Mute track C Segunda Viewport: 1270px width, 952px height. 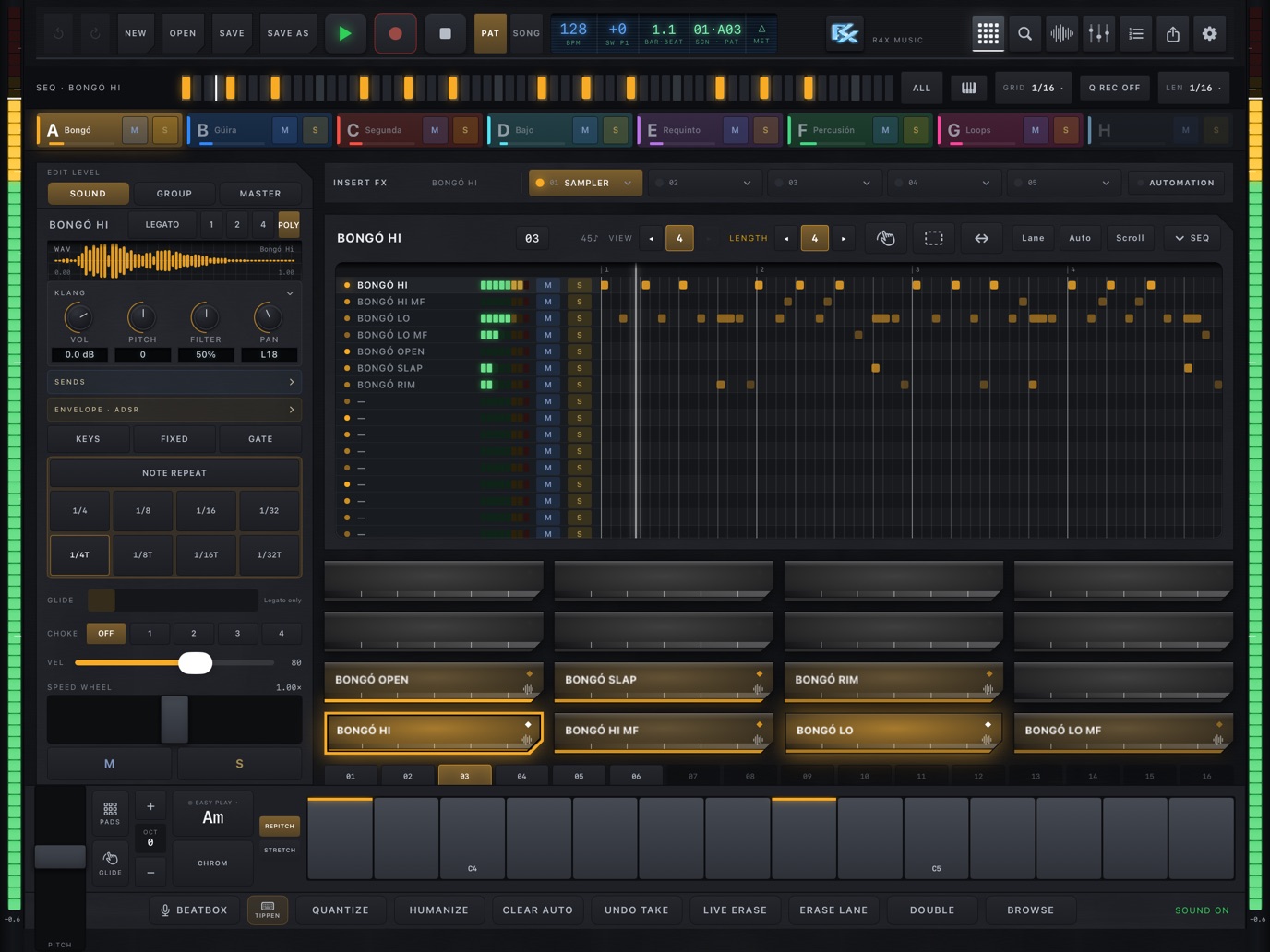tap(435, 130)
